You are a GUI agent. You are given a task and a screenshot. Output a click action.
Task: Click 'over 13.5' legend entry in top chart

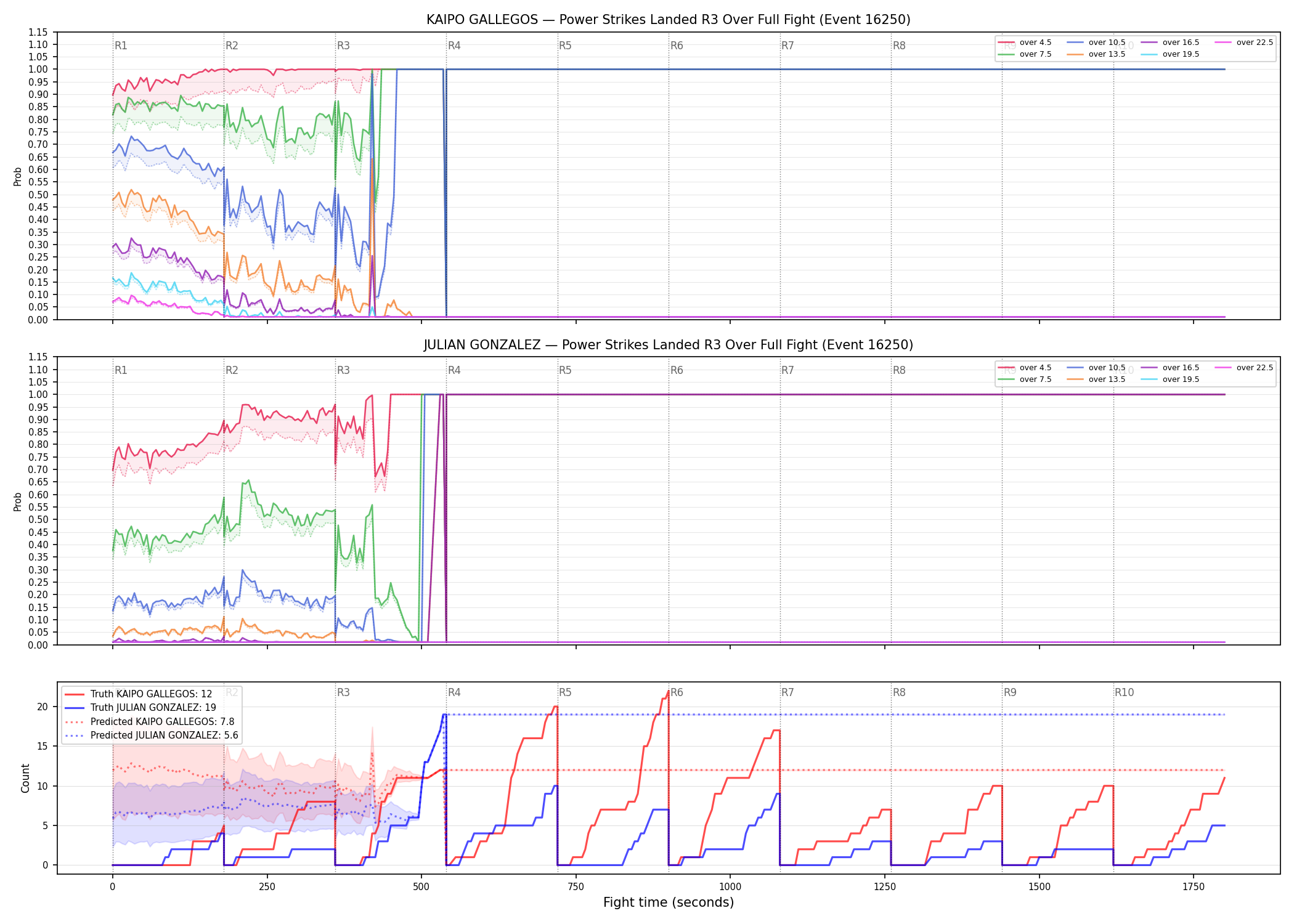1096,54
